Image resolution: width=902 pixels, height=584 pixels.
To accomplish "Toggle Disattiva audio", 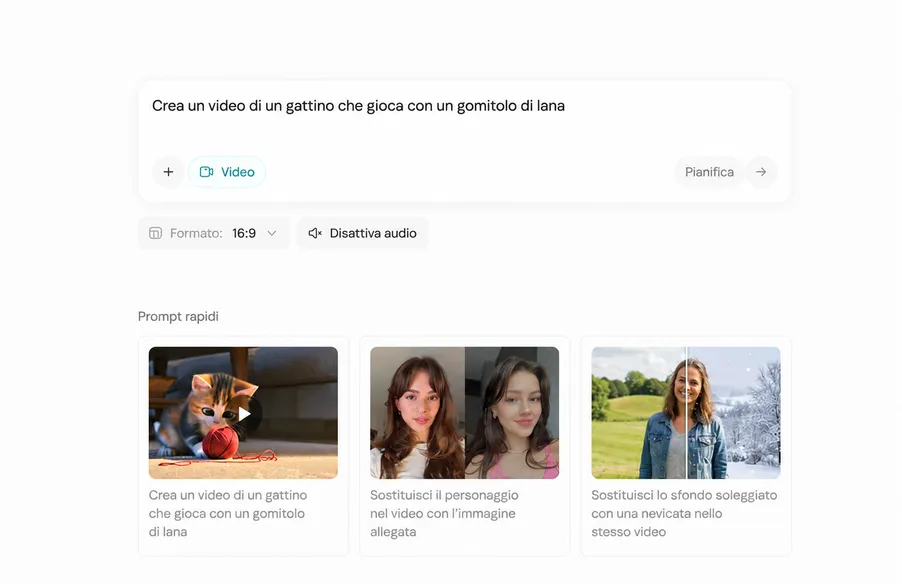I will point(362,233).
